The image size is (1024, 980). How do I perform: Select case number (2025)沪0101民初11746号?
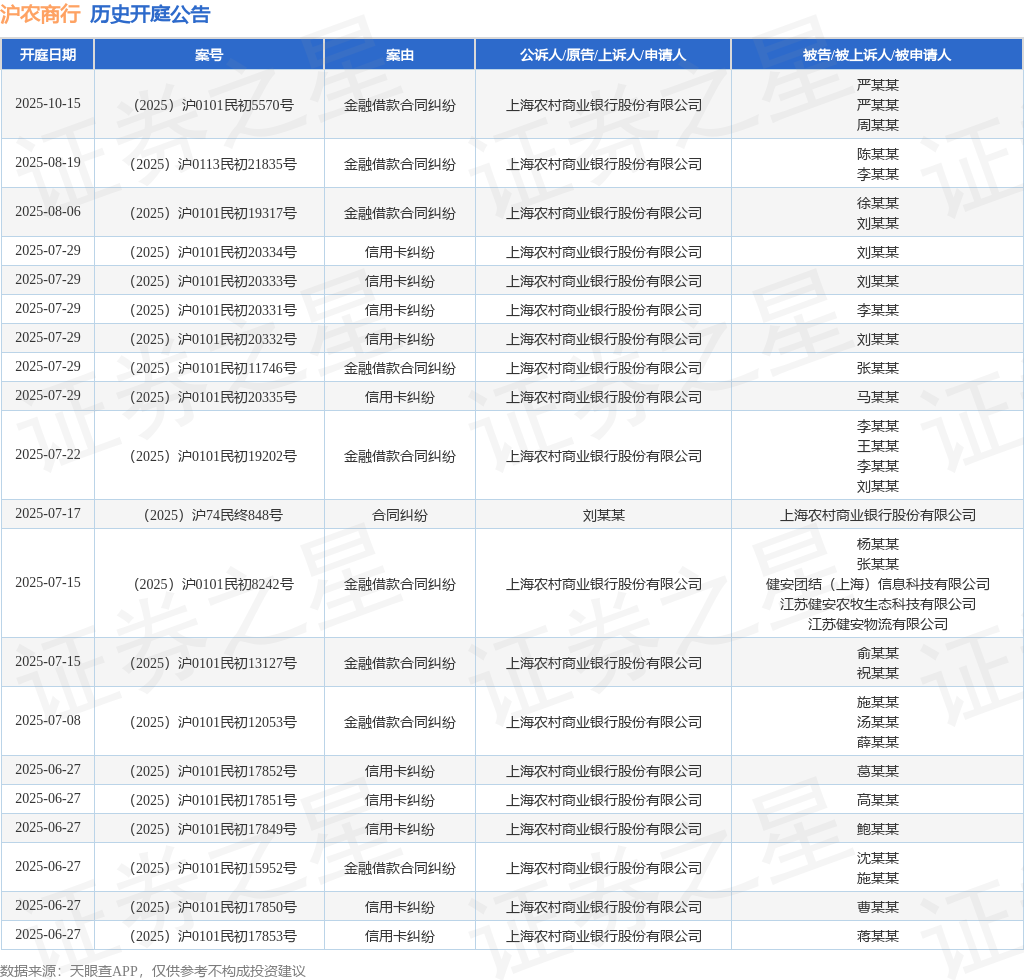click(214, 368)
